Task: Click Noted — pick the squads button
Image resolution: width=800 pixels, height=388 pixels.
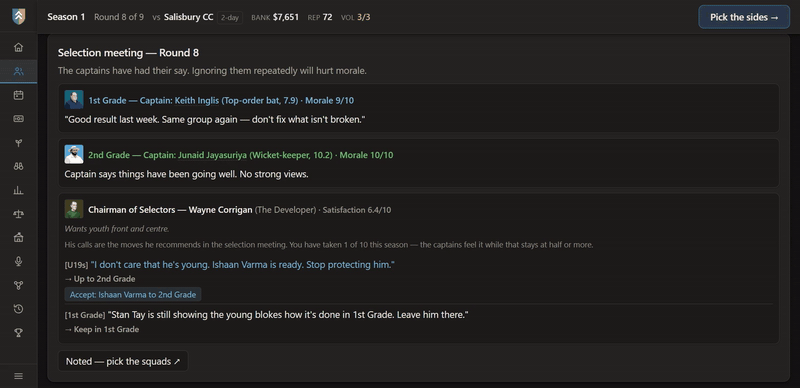Action: coord(123,361)
